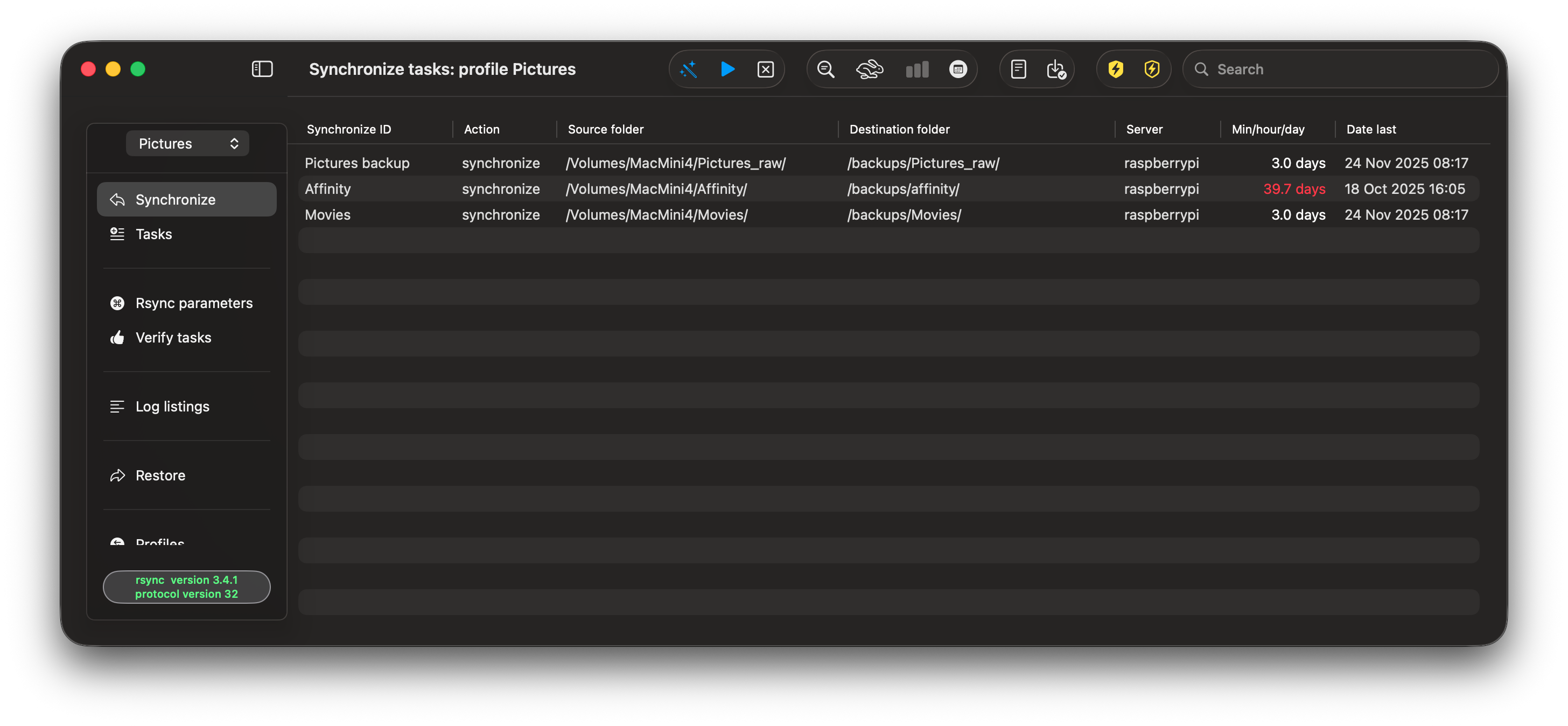This screenshot has height=726, width=1568.
Task: Open the bar chart statistics icon
Action: pos(916,69)
